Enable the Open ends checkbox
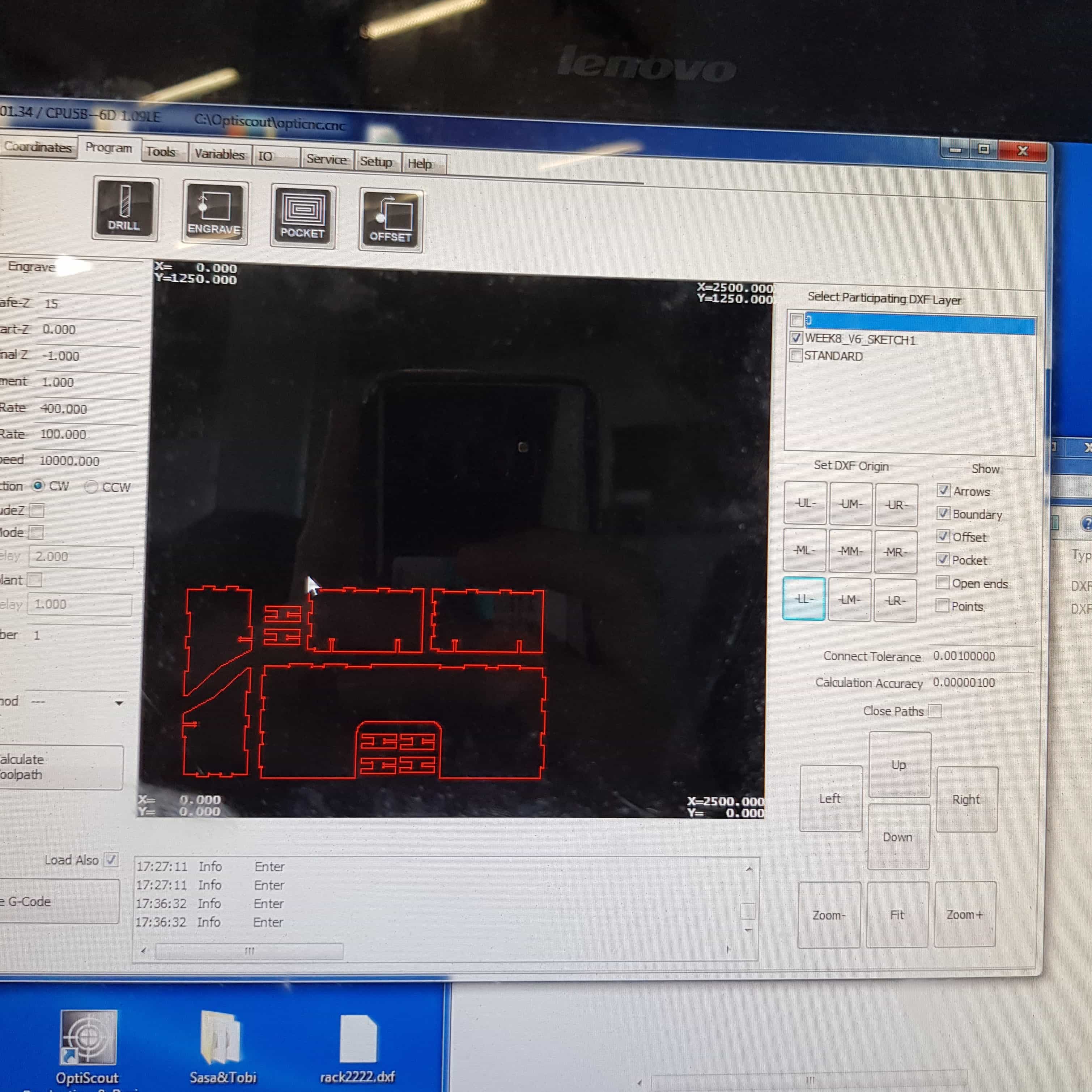The height and width of the screenshot is (1092, 1092). click(942, 582)
